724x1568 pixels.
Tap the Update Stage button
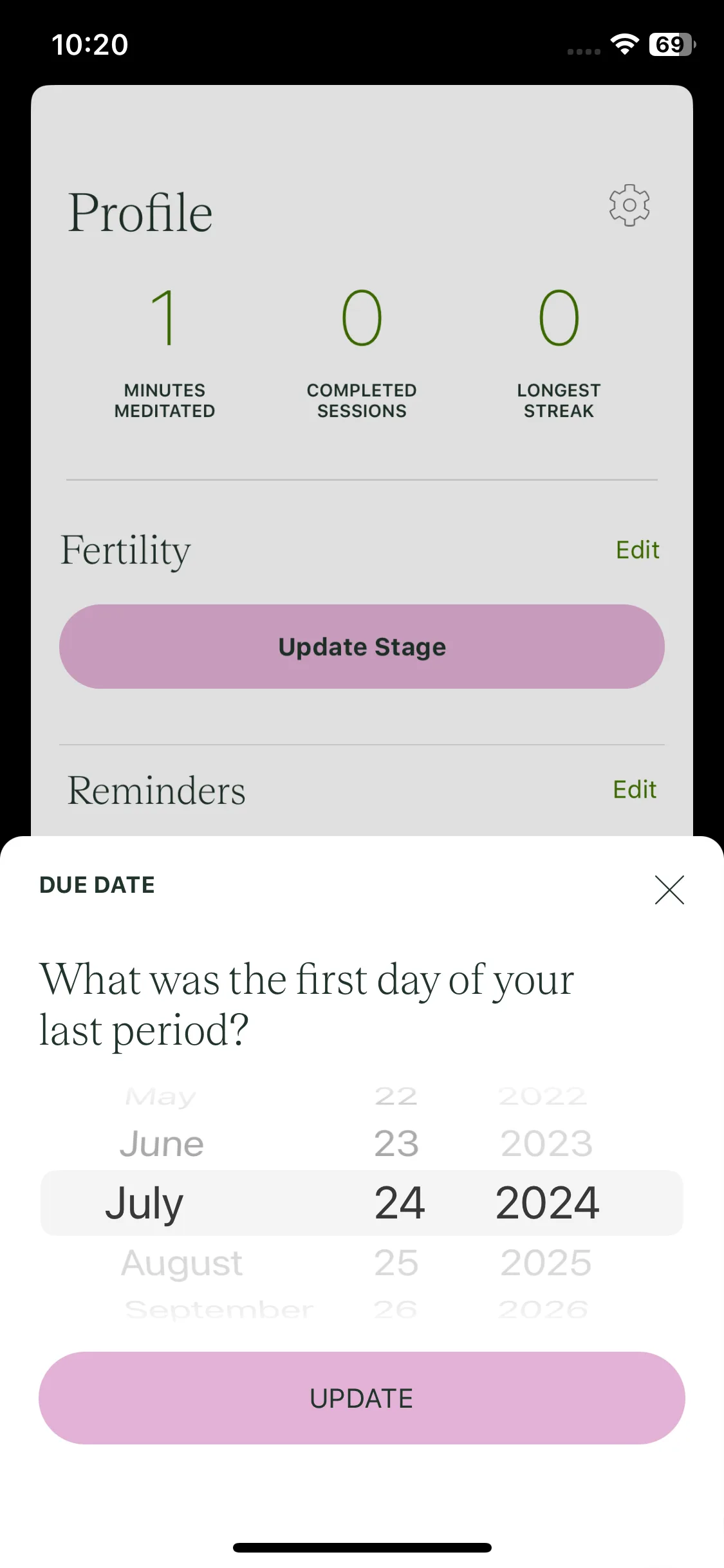tap(362, 646)
